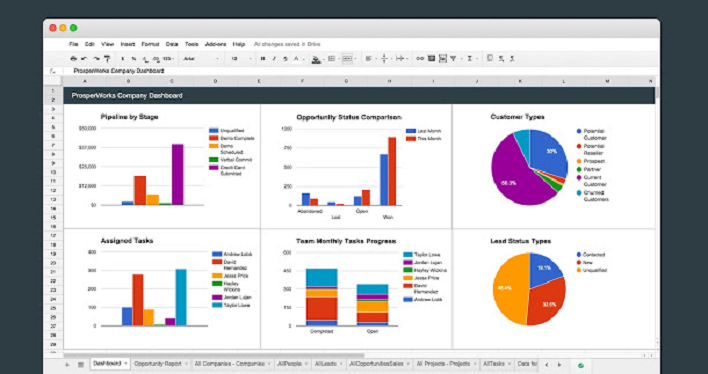The image size is (708, 374).
Task: Click the Borders grid icon
Action: [331, 58]
